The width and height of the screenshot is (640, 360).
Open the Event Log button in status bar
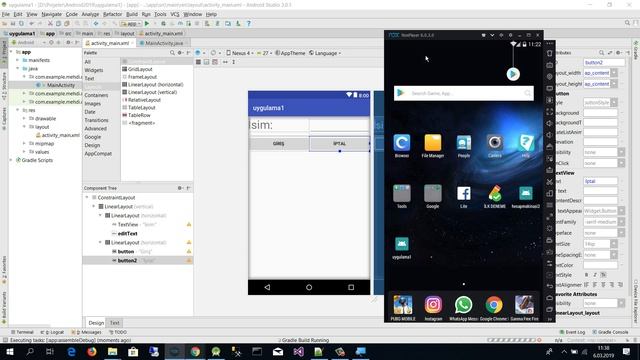pyautogui.click(x=572, y=332)
